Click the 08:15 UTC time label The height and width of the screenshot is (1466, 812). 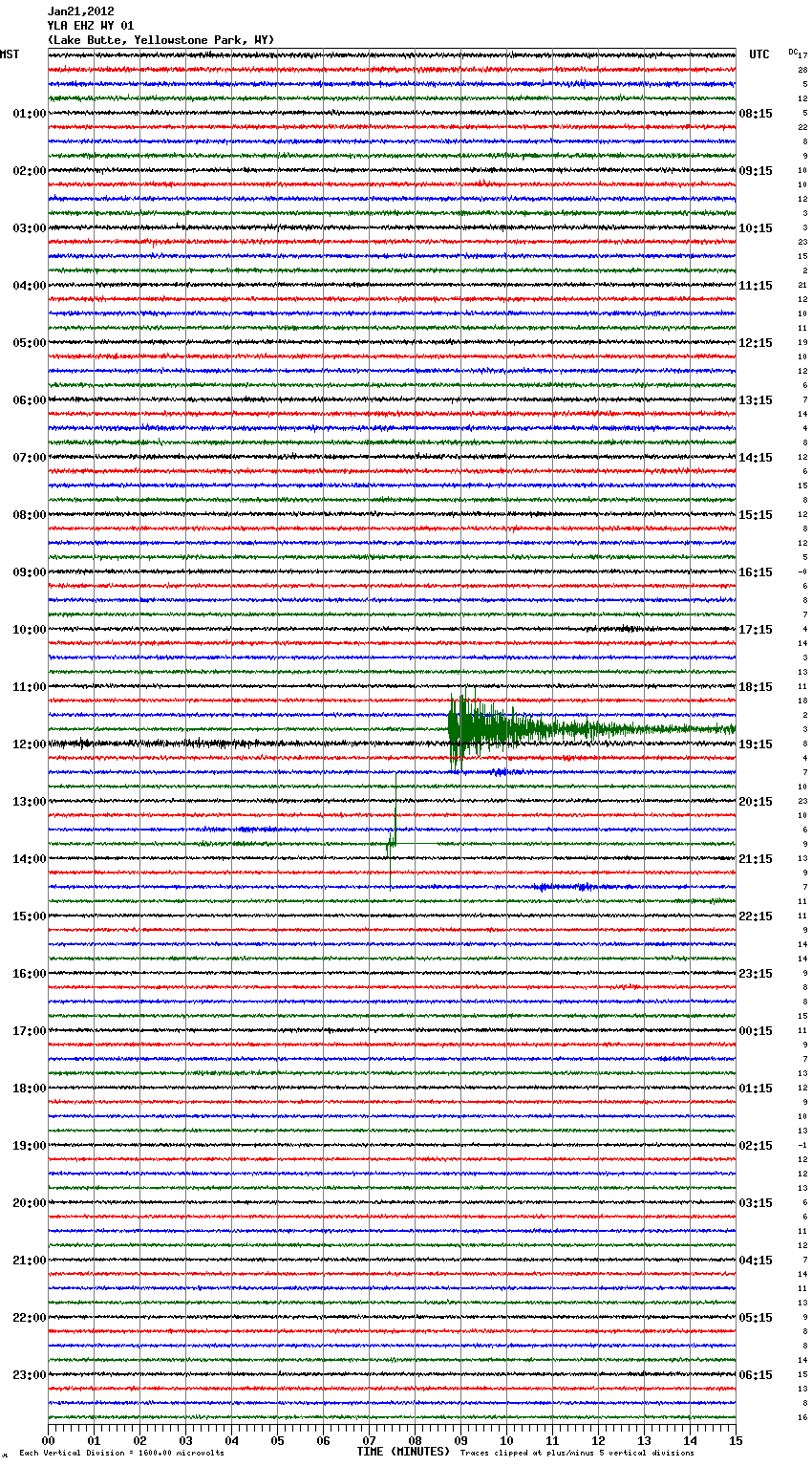pos(756,114)
